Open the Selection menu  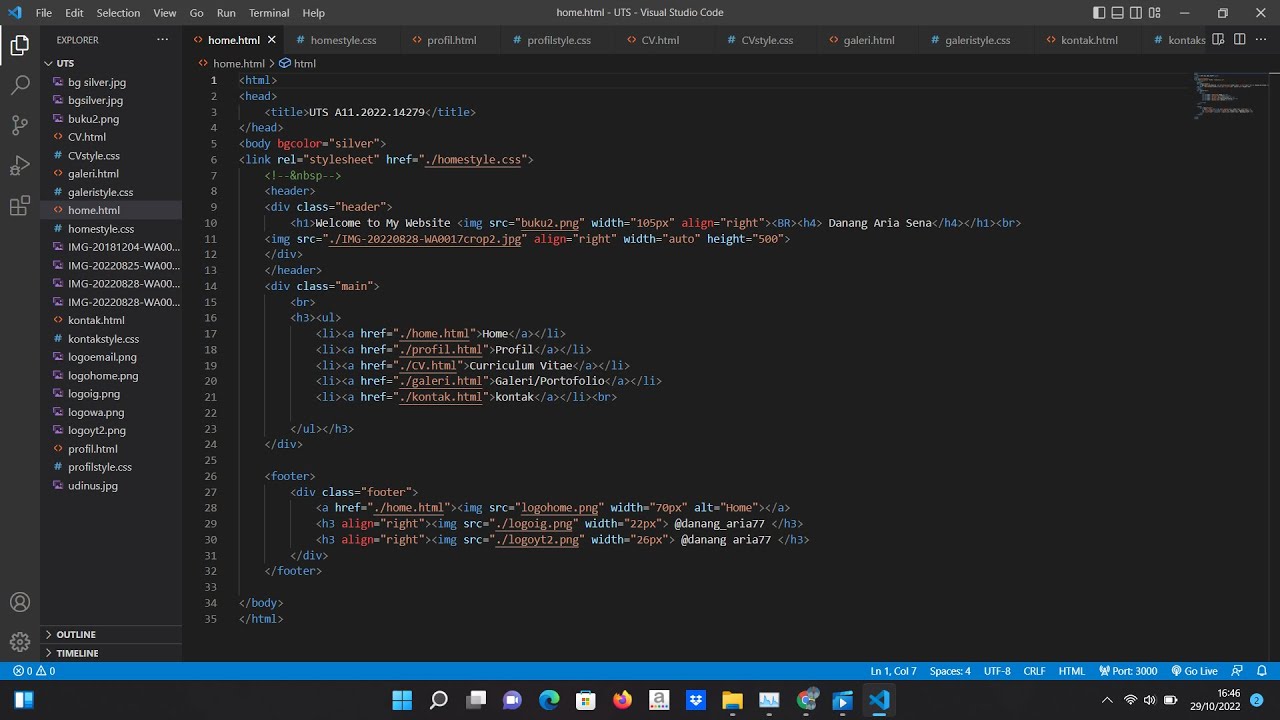point(118,13)
